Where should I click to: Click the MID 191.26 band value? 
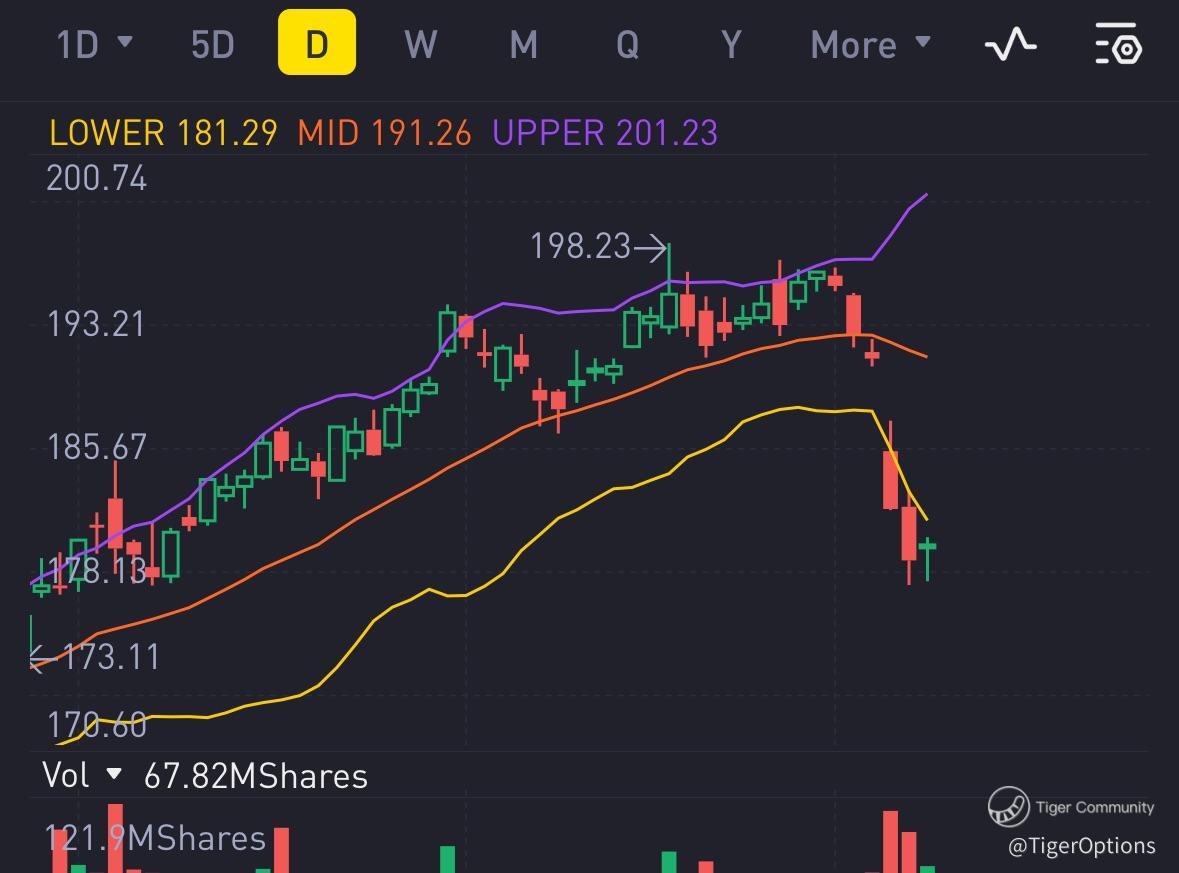point(384,133)
